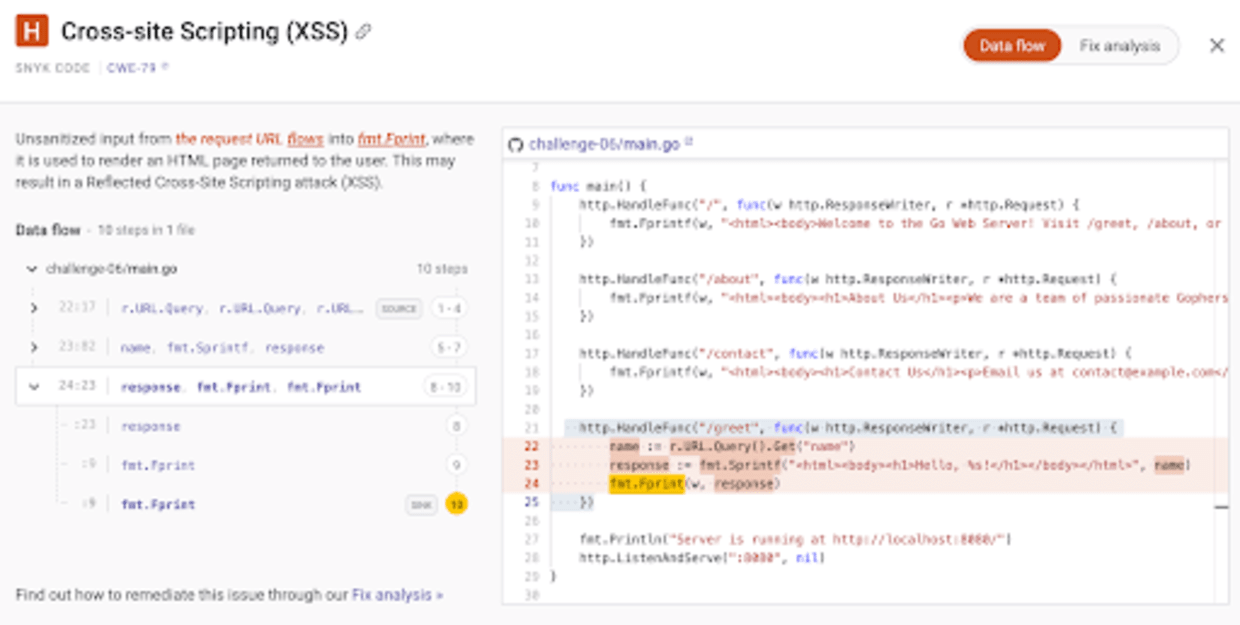Click the code view scroll marker dash
1240x625 pixels.
click(1221, 507)
